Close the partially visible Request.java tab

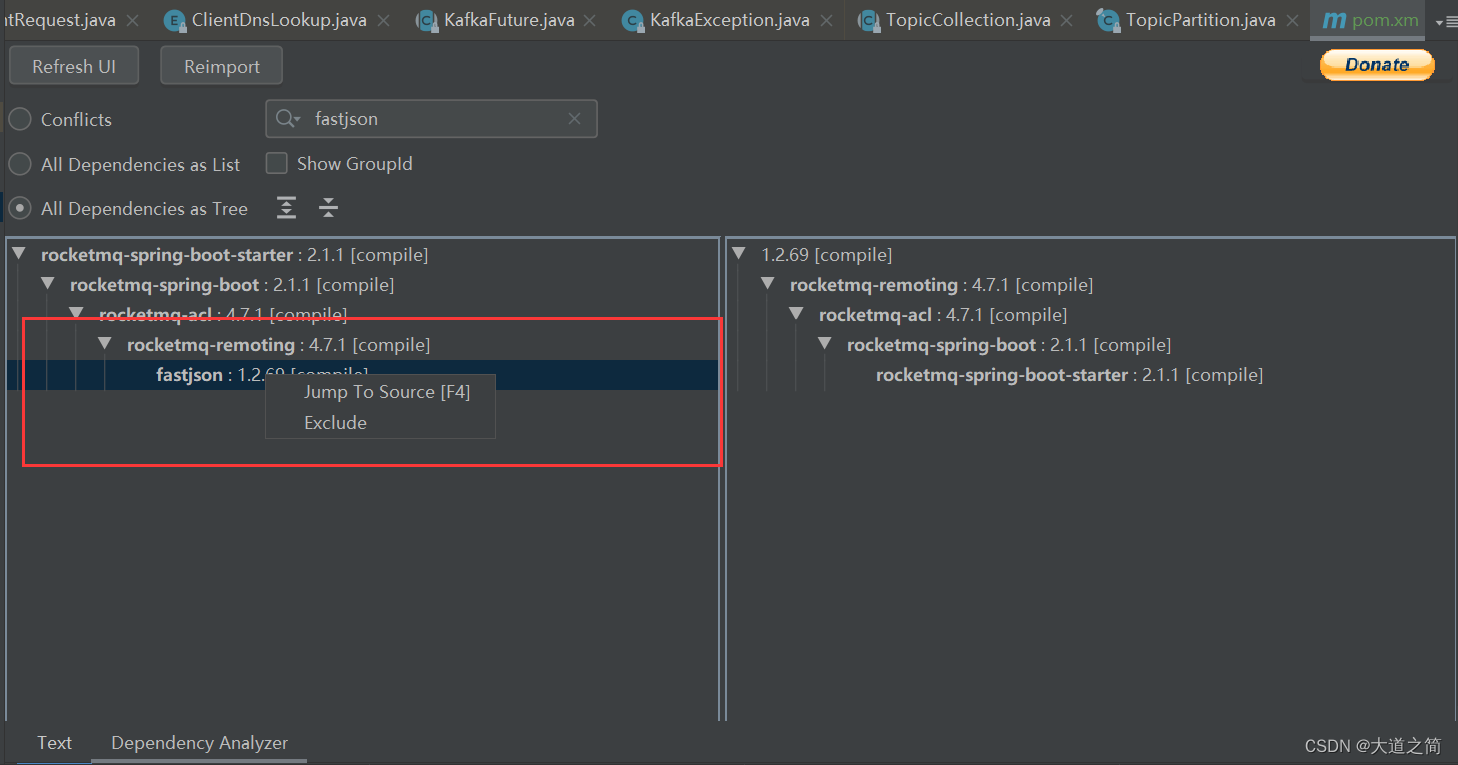133,21
